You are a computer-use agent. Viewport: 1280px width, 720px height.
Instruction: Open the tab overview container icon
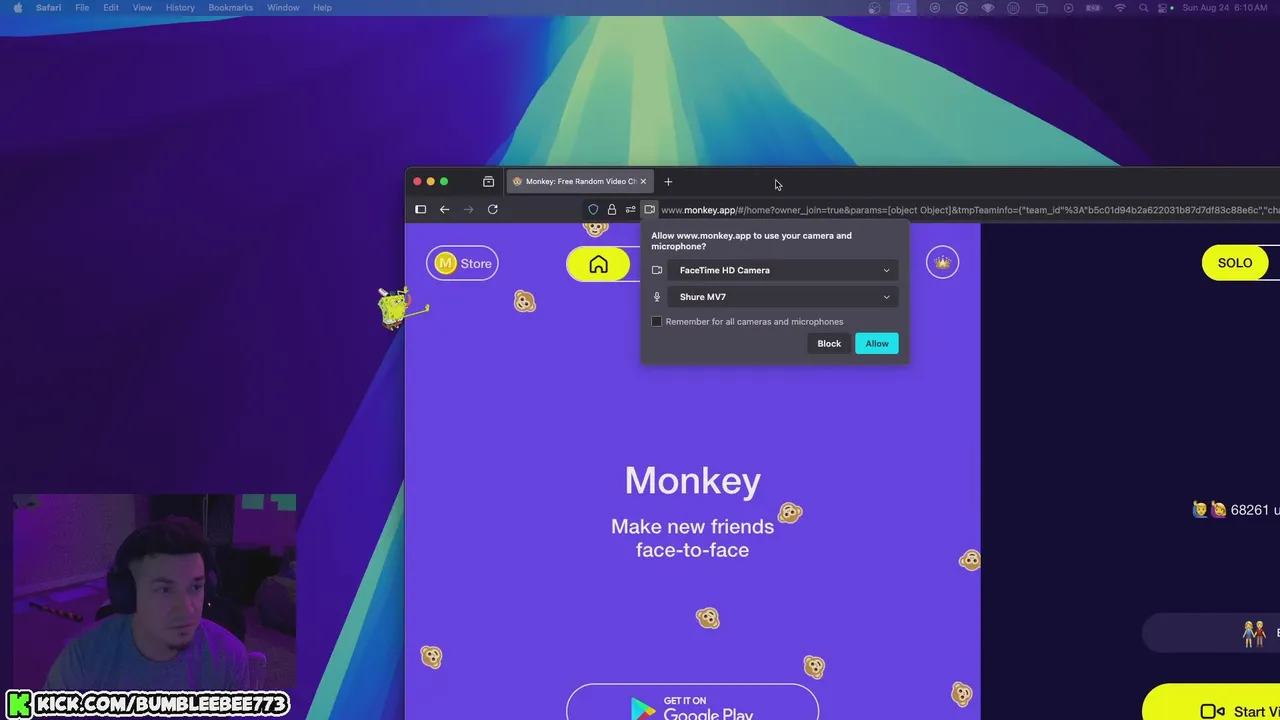[488, 182]
